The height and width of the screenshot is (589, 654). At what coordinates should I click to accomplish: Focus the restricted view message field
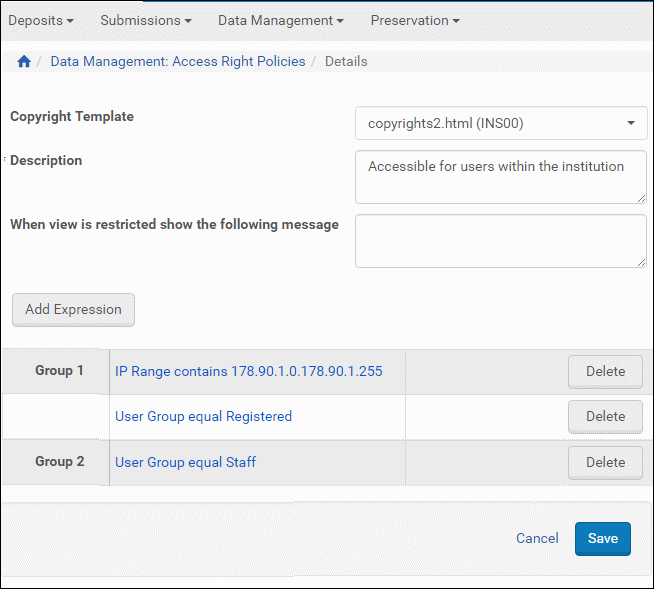500,241
